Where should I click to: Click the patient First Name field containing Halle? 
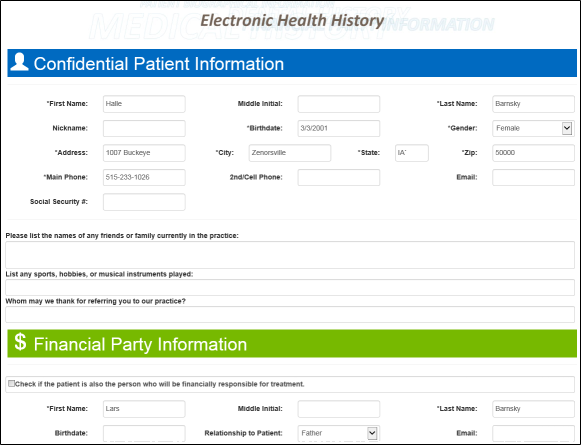(144, 104)
